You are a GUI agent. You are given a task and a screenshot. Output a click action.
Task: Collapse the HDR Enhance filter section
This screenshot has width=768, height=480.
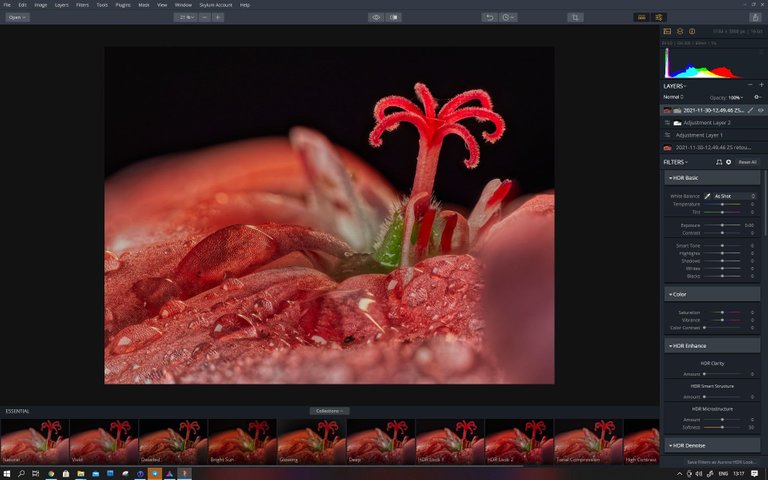click(712, 346)
